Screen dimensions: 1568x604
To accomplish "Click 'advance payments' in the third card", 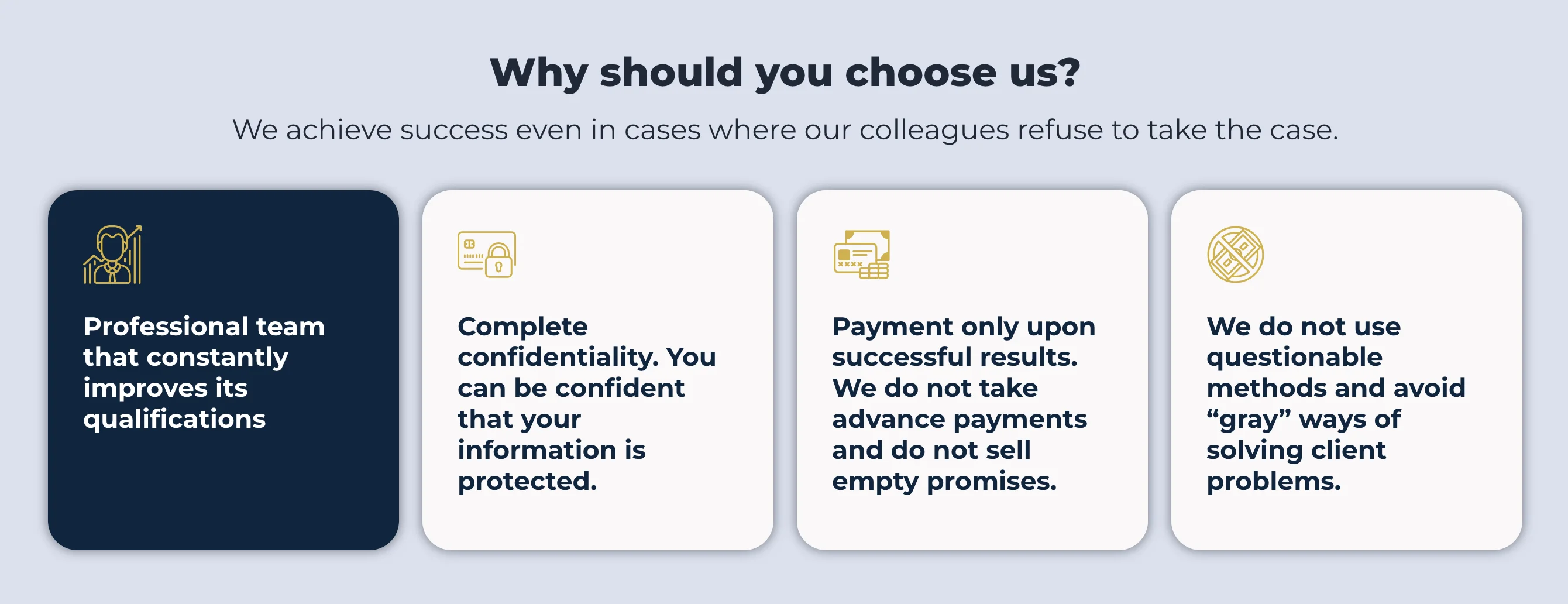I will click(960, 420).
